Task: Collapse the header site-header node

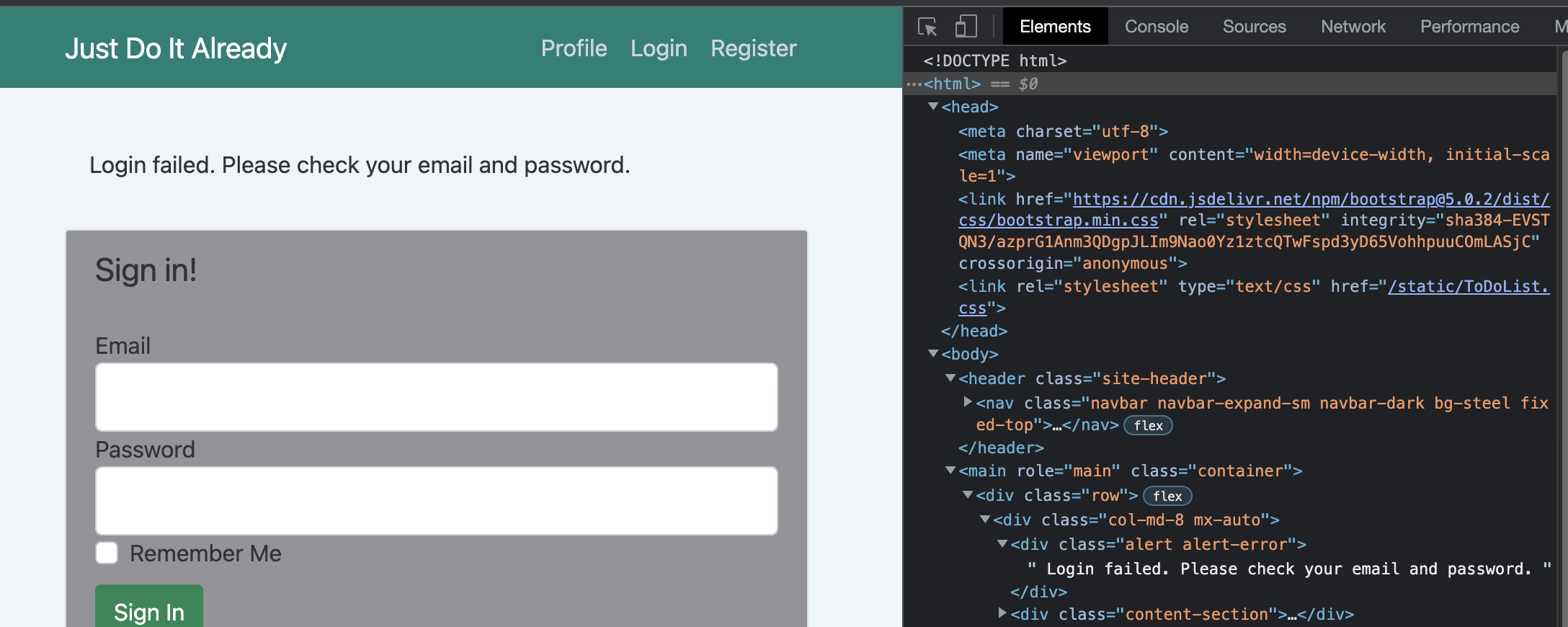Action: pyautogui.click(x=950, y=378)
